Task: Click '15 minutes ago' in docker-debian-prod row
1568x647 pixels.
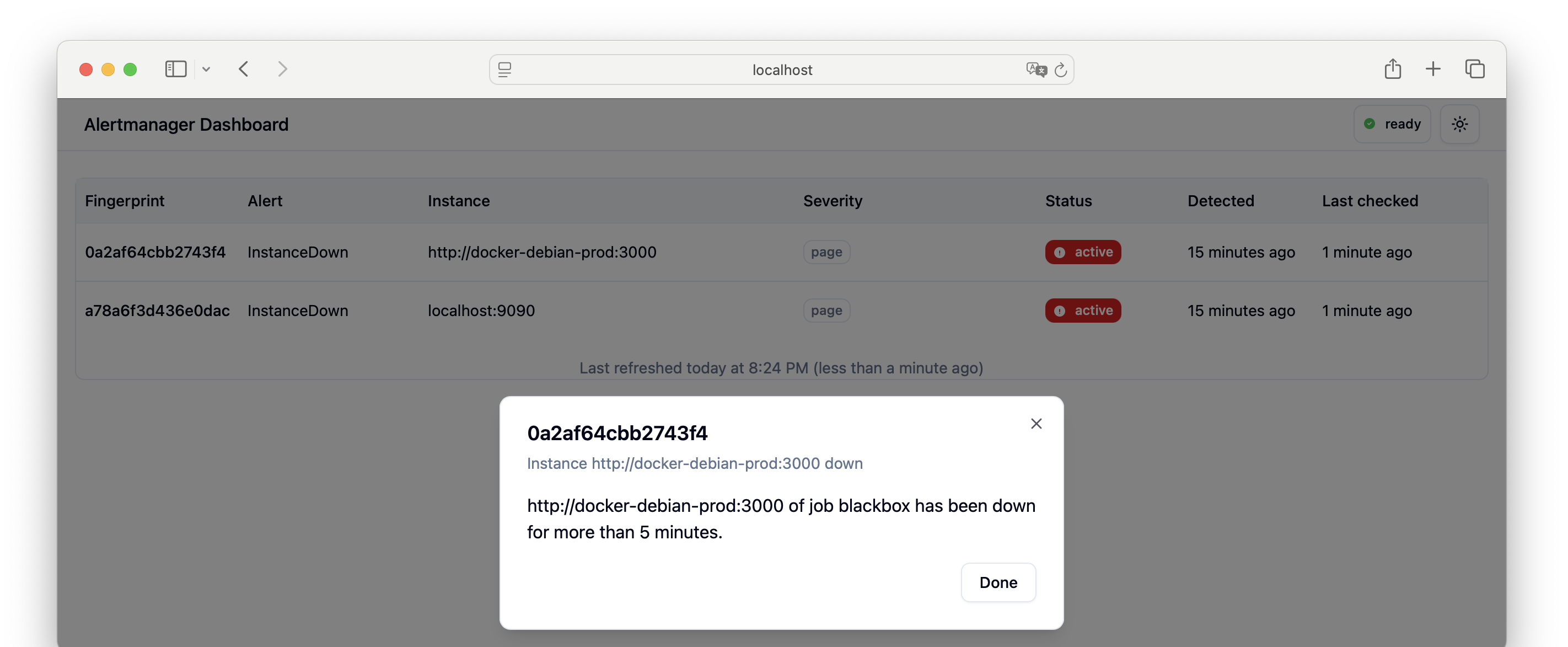Action: pyautogui.click(x=1241, y=252)
